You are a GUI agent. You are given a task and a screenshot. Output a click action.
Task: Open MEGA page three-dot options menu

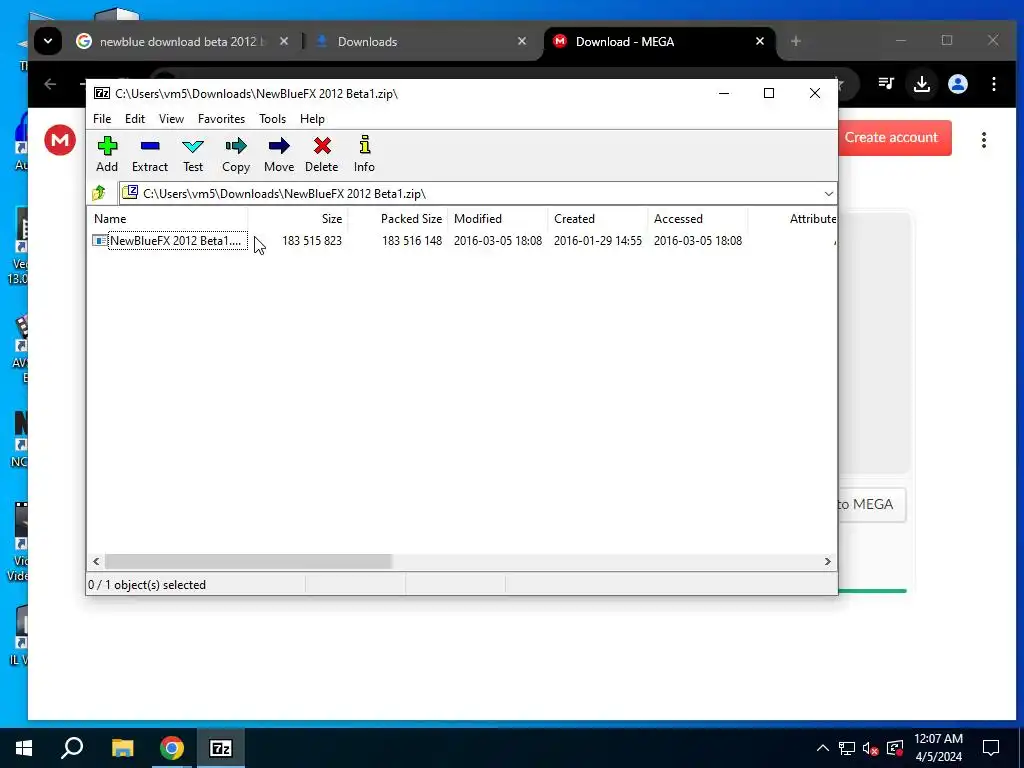[984, 140]
